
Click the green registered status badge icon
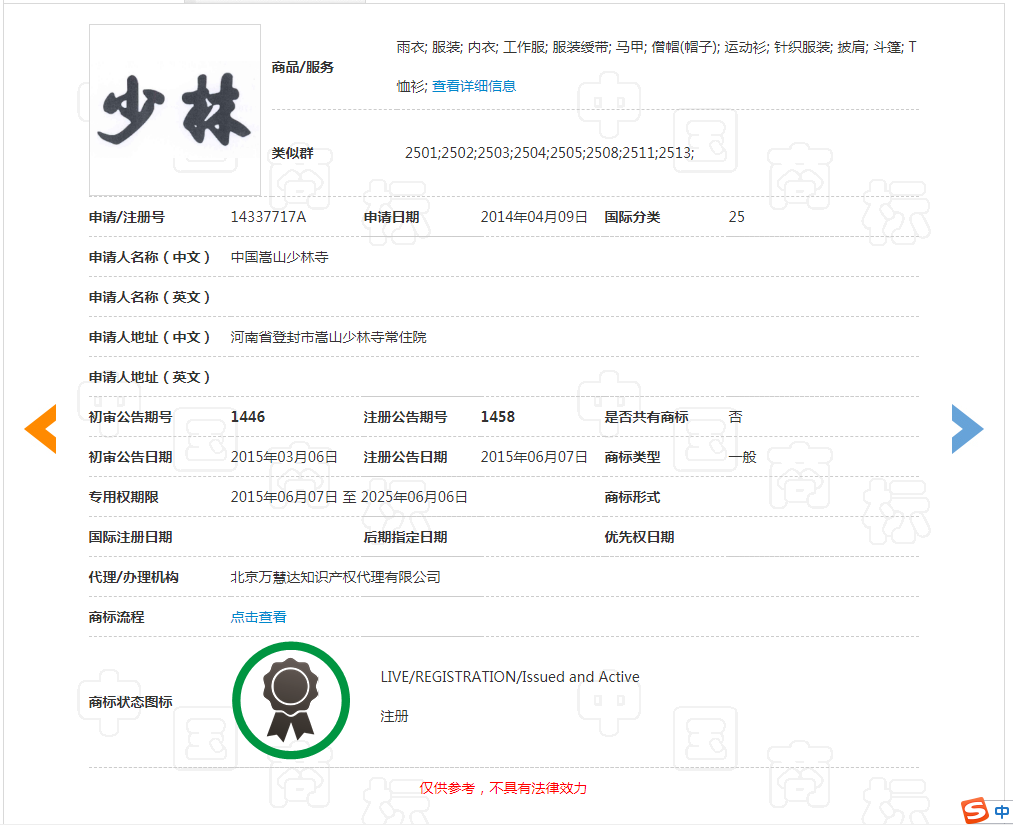click(291, 700)
